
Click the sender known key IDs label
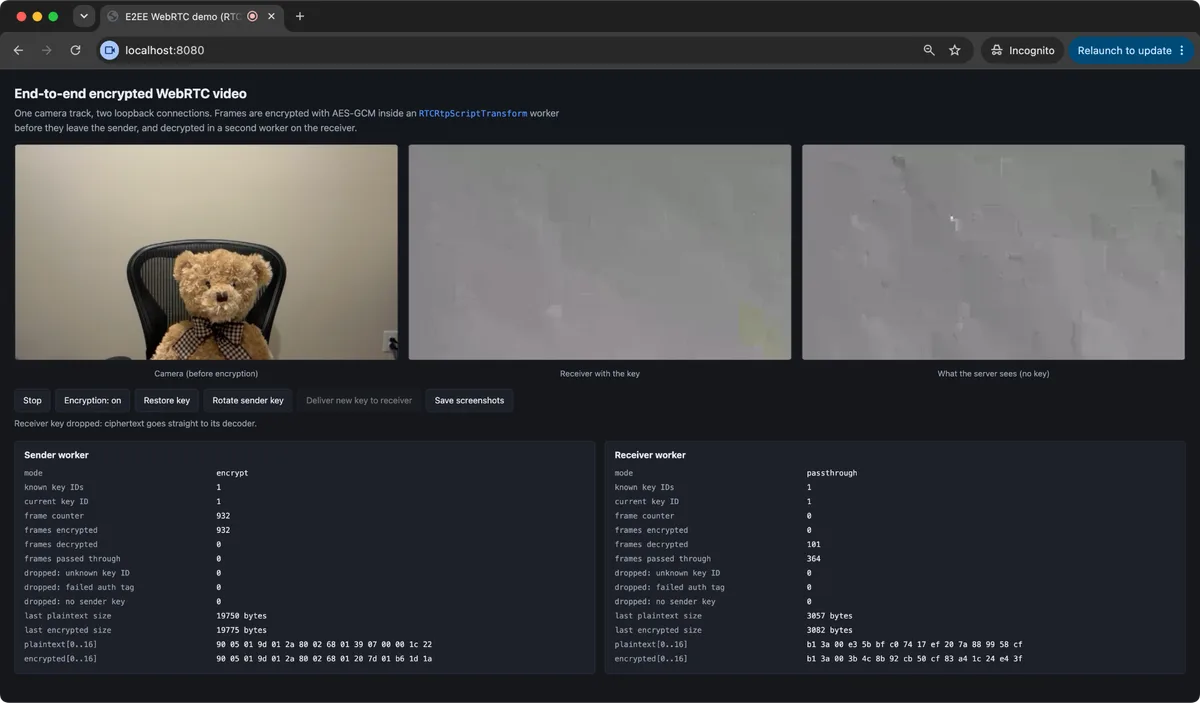[x=54, y=487]
